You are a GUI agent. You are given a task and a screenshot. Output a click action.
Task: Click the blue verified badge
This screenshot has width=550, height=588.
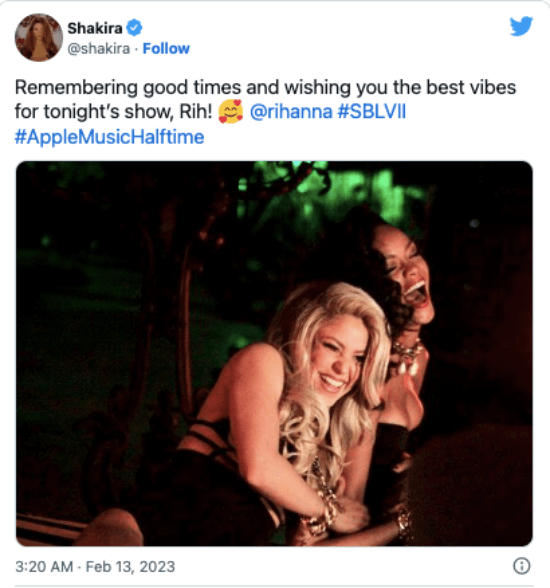(x=134, y=28)
